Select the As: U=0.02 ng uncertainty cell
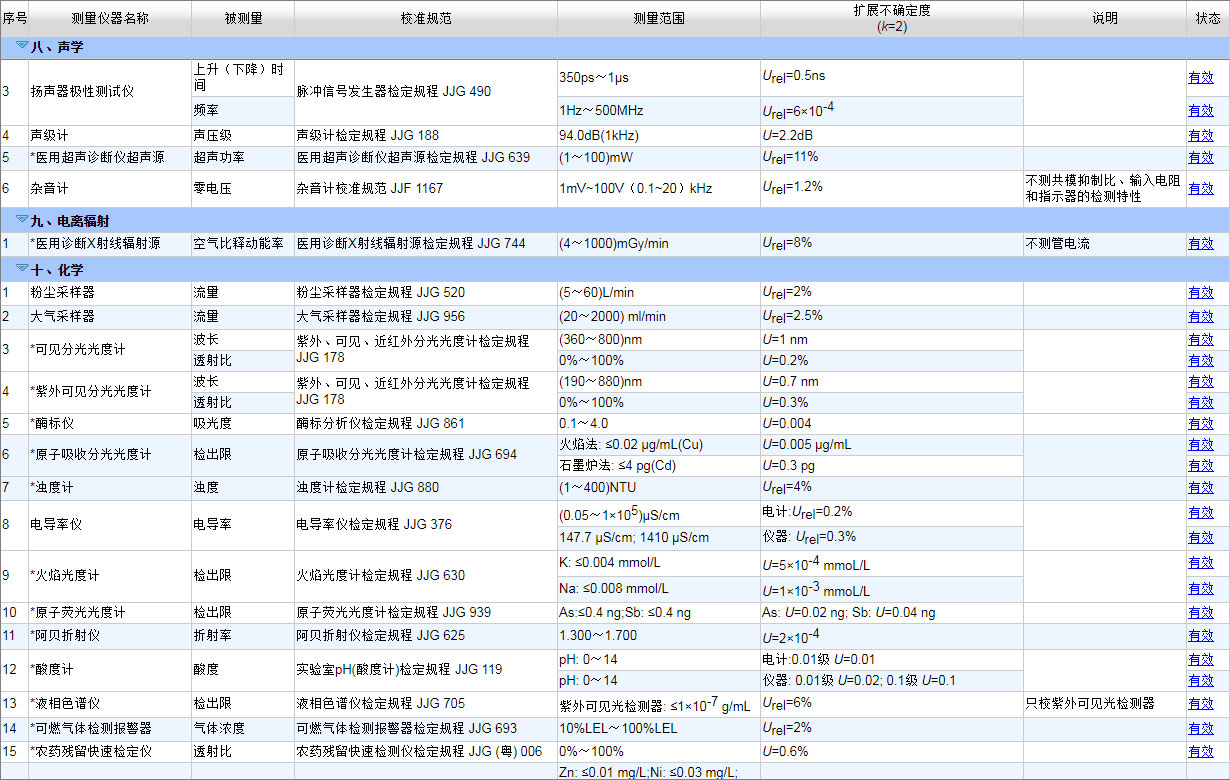This screenshot has height=780, width=1230. pyautogui.click(x=891, y=613)
